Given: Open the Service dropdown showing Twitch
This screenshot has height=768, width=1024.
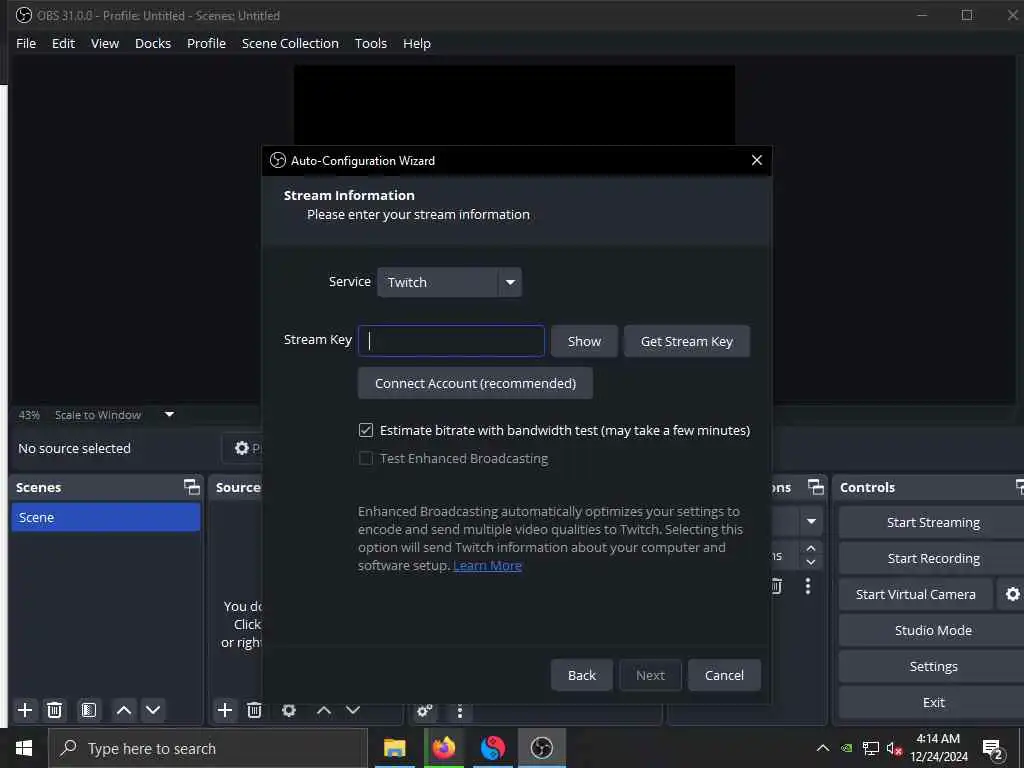Looking at the screenshot, I should [449, 282].
